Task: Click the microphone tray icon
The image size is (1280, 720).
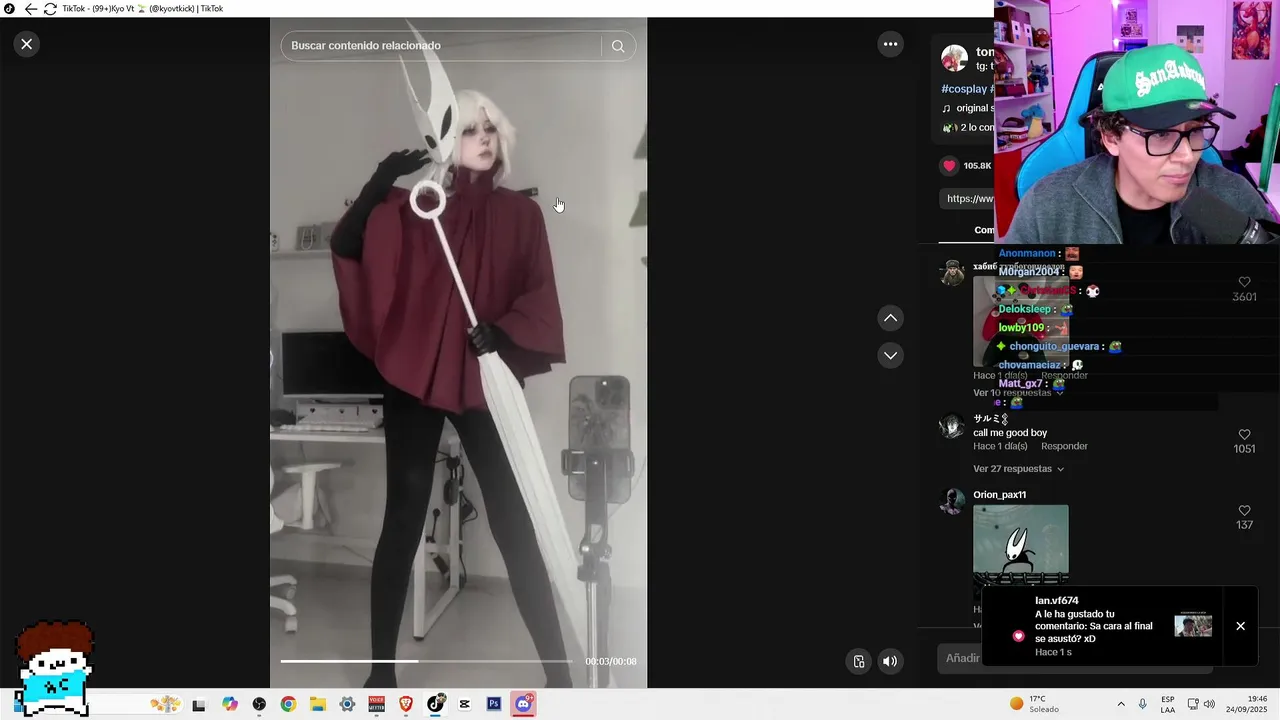Action: tap(1143, 704)
